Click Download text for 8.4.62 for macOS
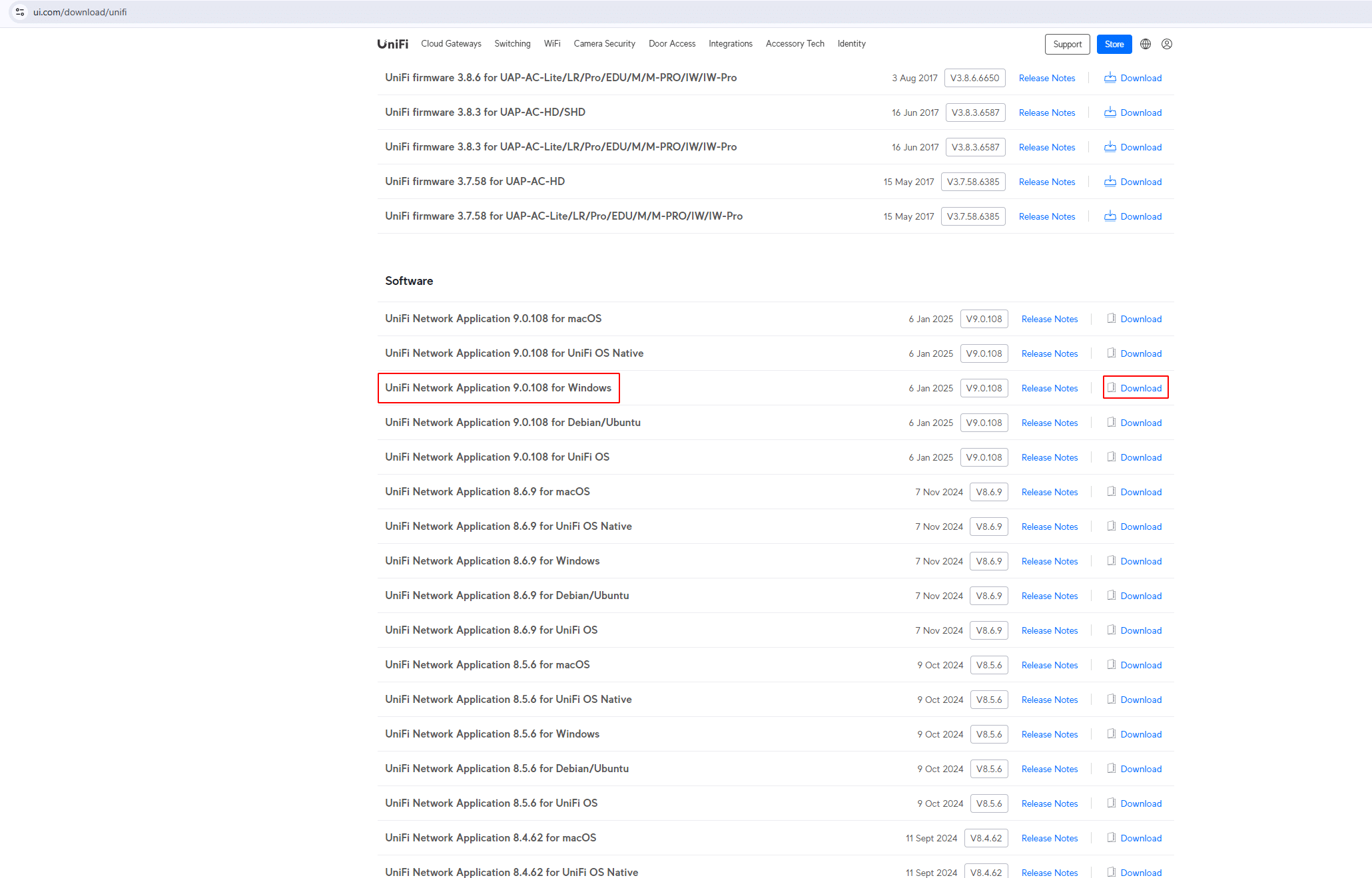 1141,838
